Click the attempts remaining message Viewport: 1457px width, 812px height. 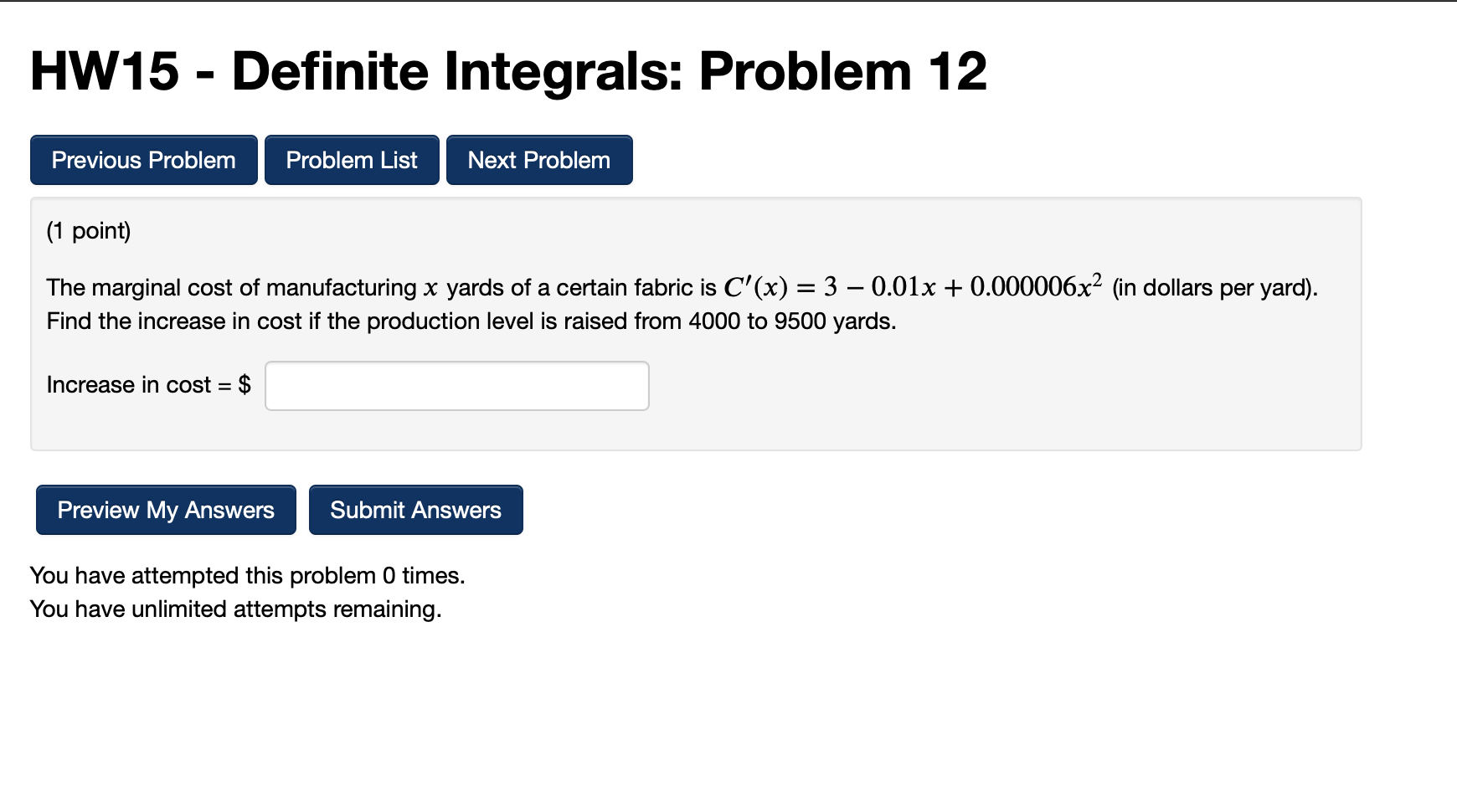235,609
